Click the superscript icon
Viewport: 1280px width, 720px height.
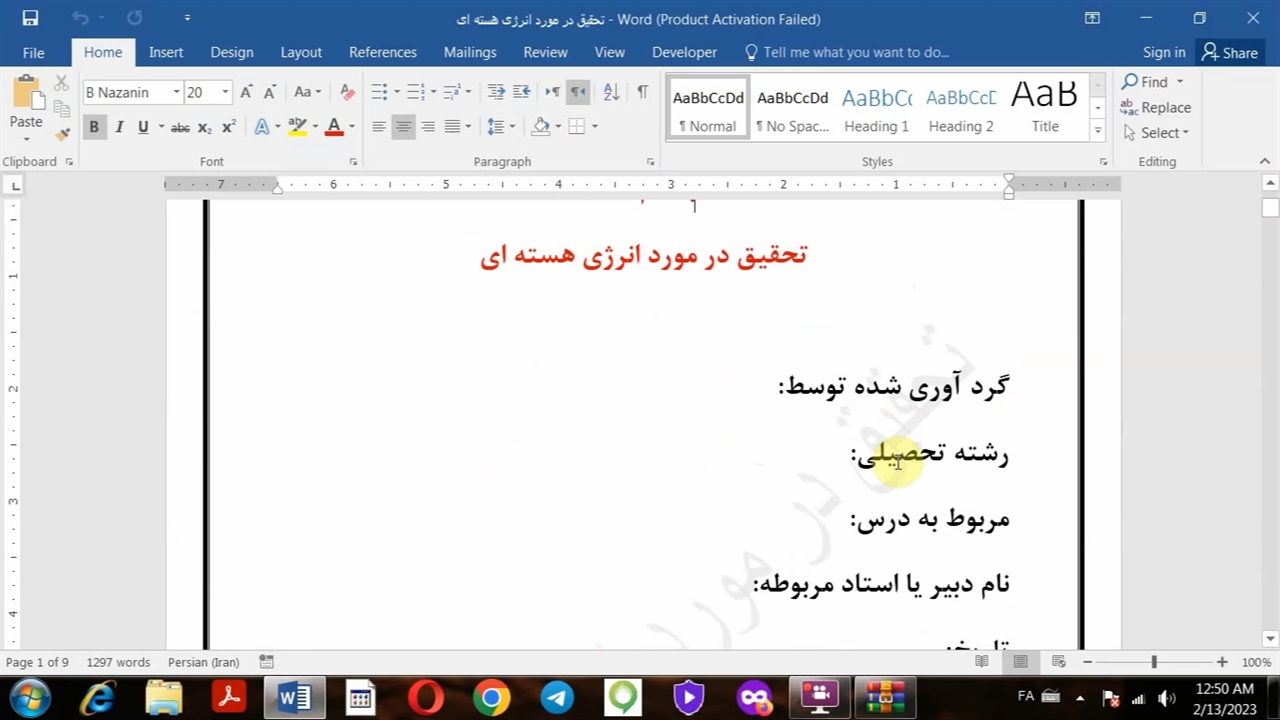(229, 127)
